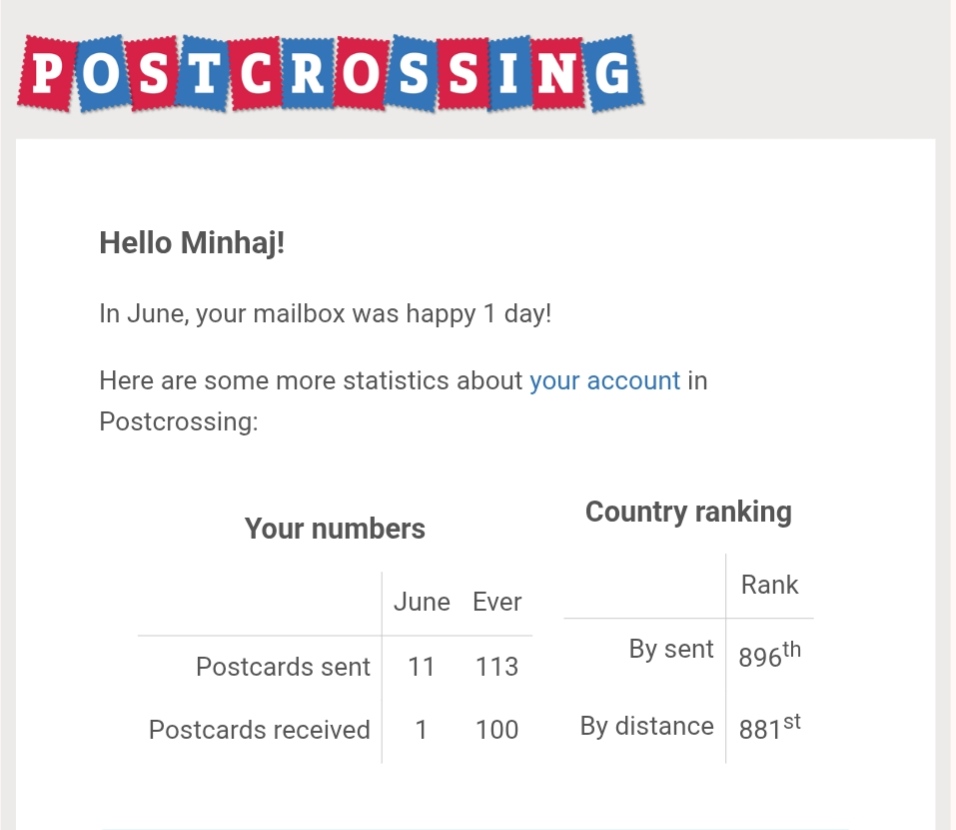Click the red P stamp in logo

(46, 74)
